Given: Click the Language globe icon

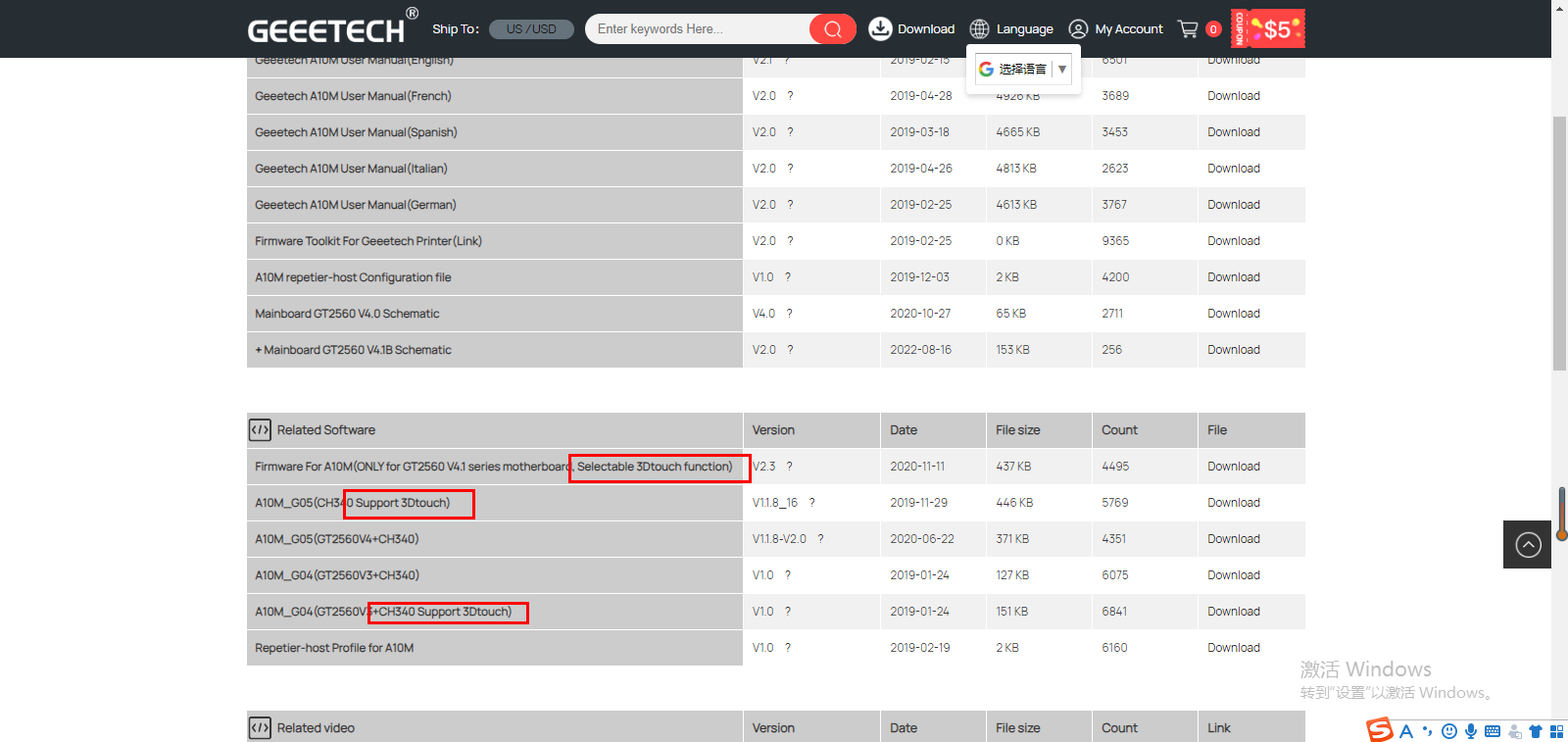Looking at the screenshot, I should pos(979,28).
